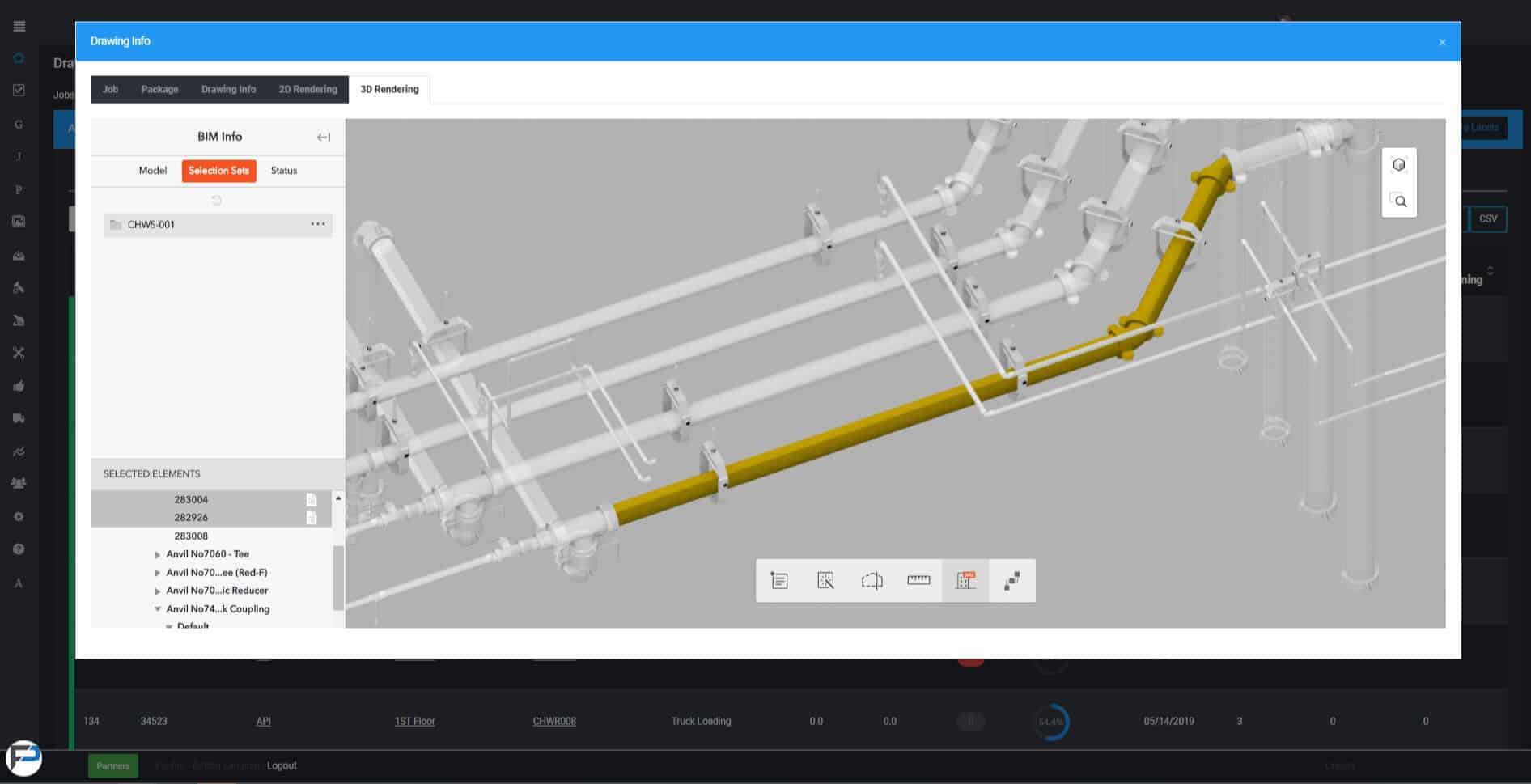This screenshot has height=784, width=1531.
Task: Open the three-dot menu for CHWS-001
Action: (318, 224)
